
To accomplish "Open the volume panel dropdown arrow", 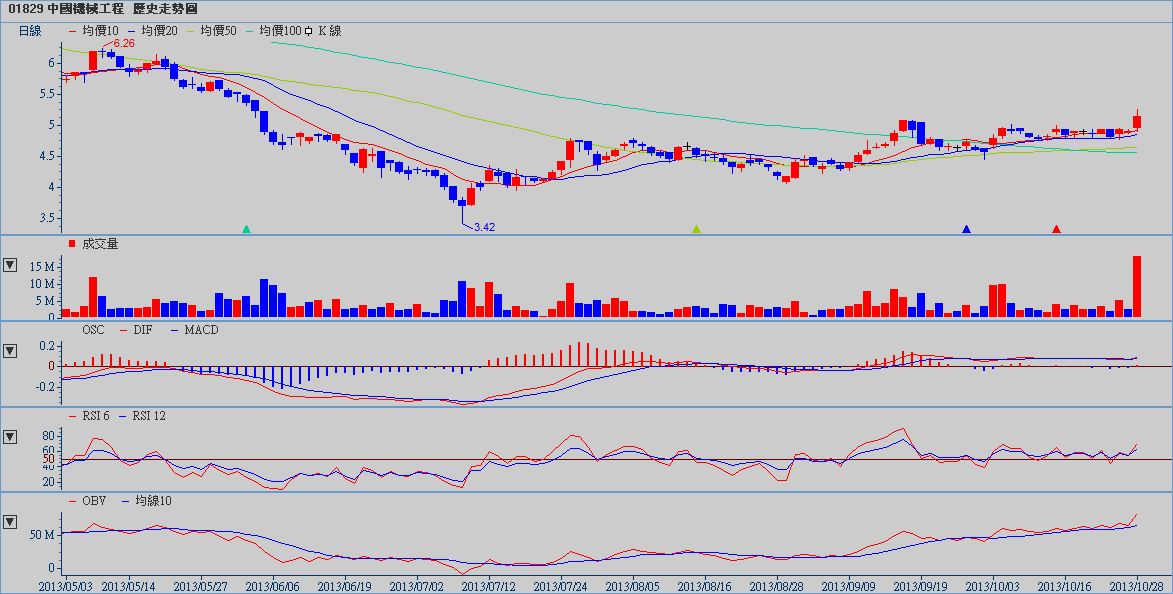I will click(x=10, y=265).
